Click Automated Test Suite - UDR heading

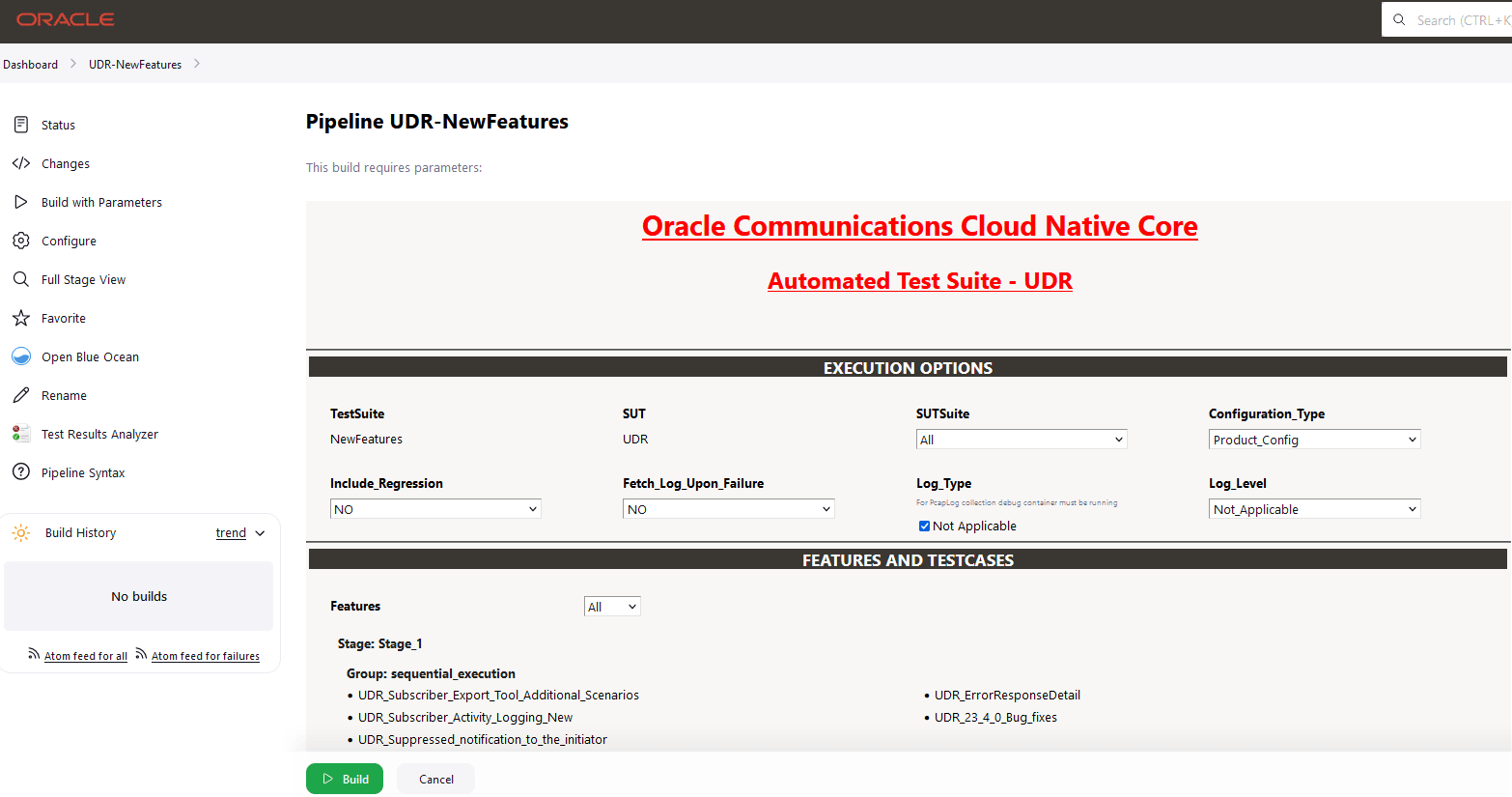(920, 281)
